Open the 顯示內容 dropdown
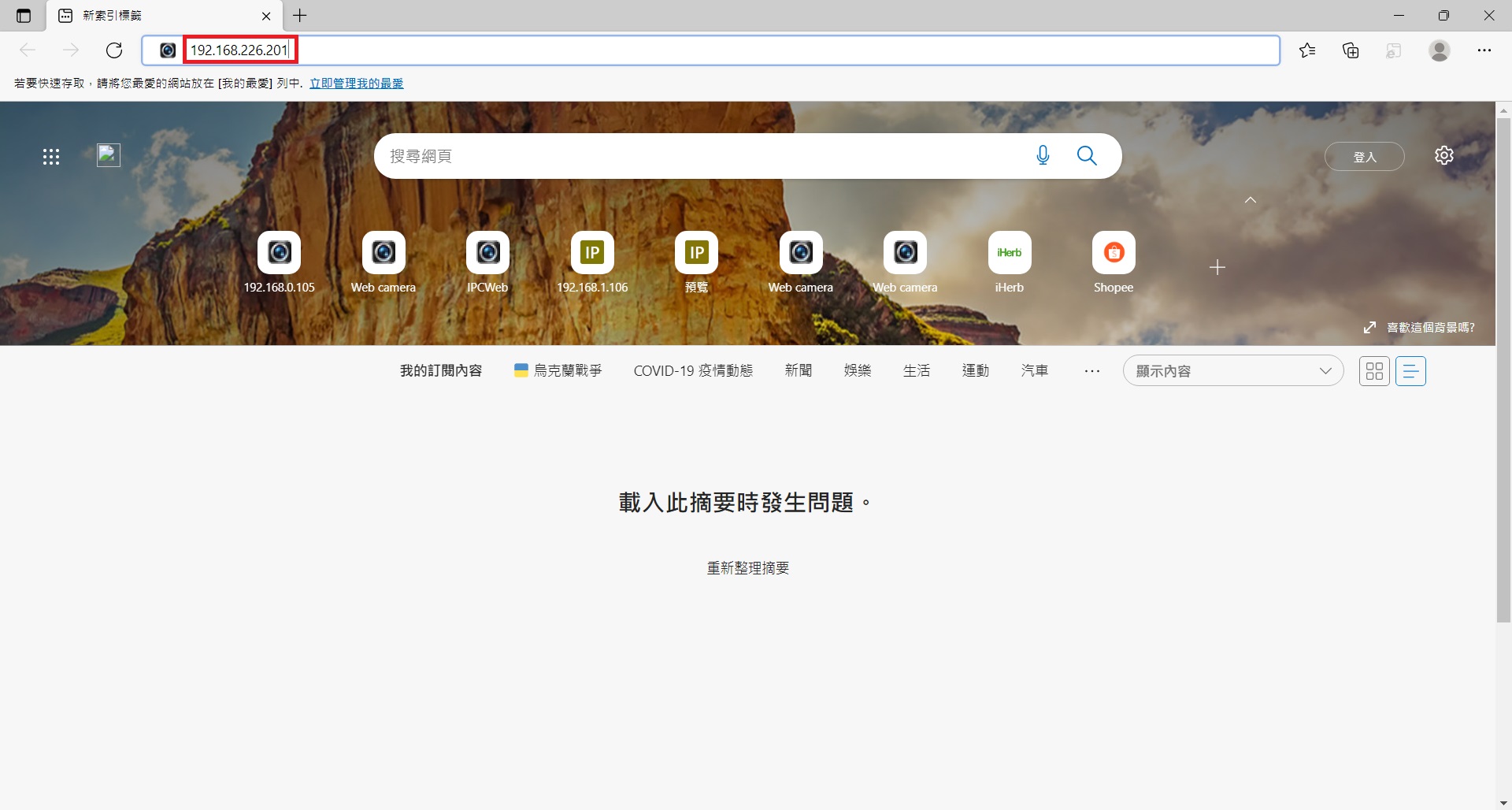This screenshot has width=1512, height=810. pos(1233,371)
